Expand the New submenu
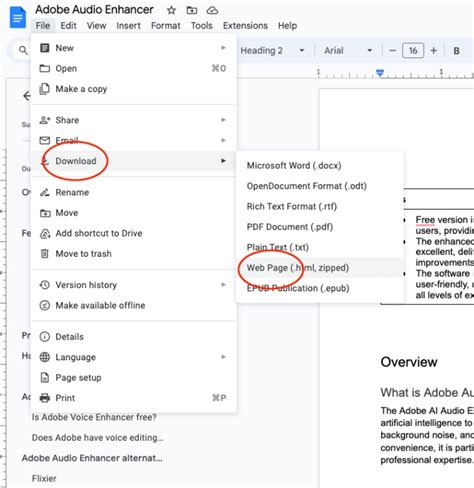This screenshot has height=488, width=474. (134, 48)
